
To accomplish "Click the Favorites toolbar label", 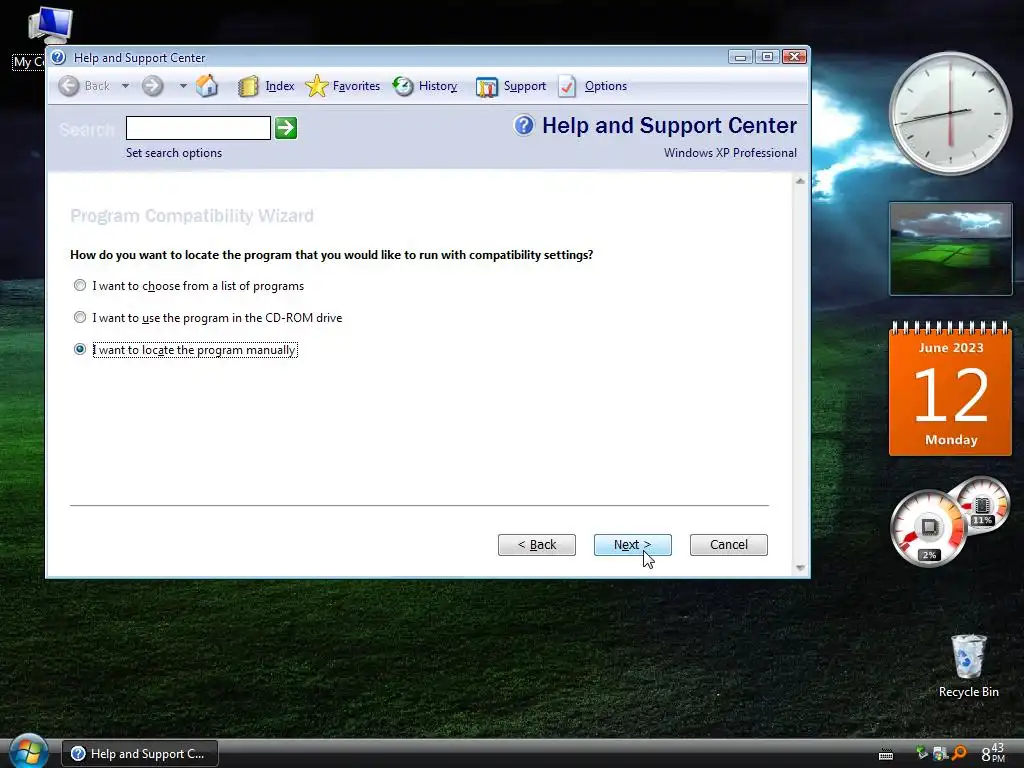I will coord(356,86).
